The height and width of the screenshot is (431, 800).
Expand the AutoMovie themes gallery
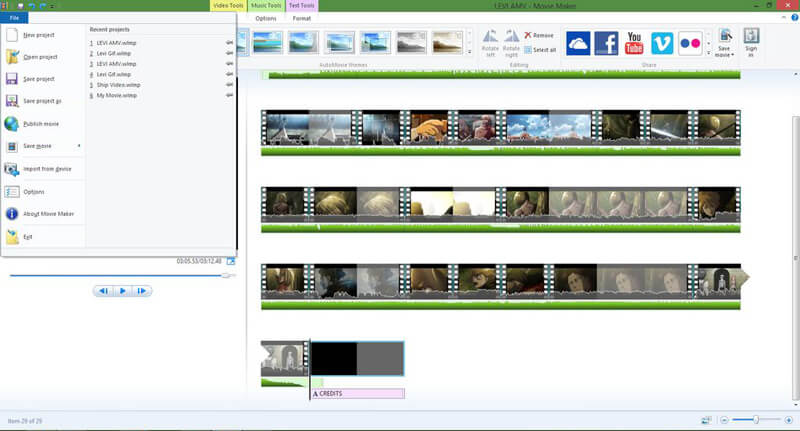469,52
